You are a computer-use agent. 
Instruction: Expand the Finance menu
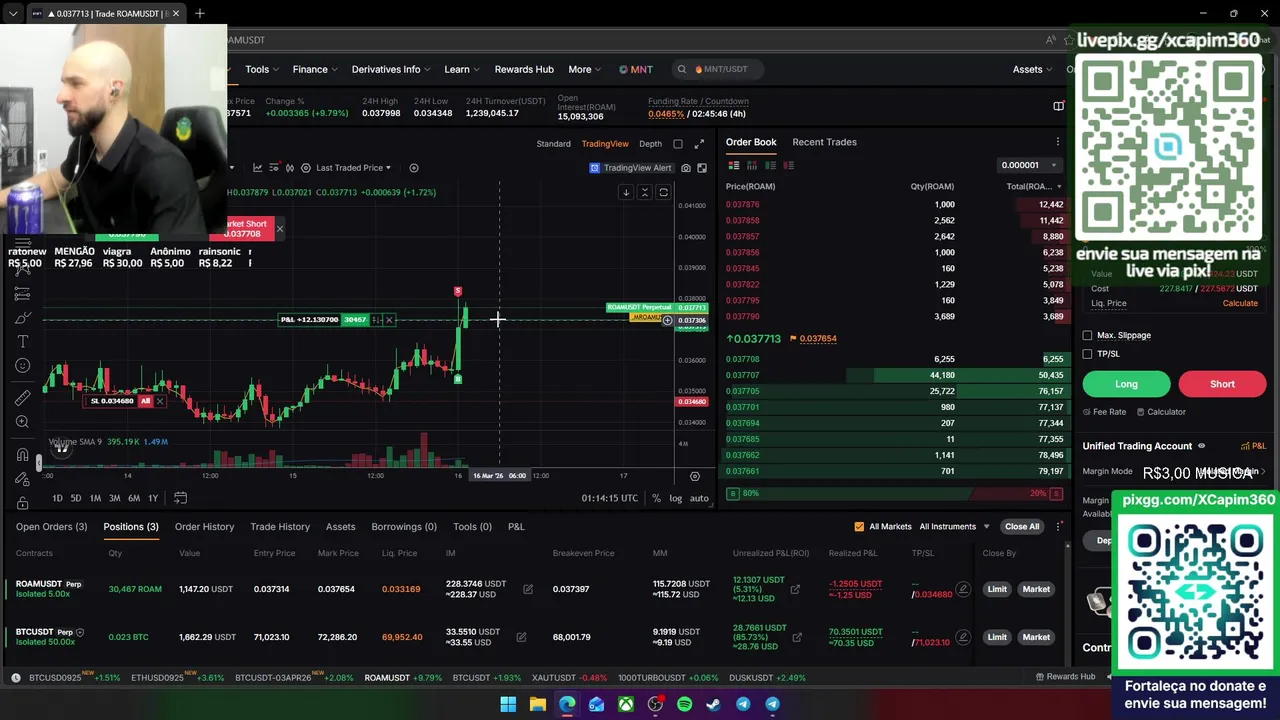pos(315,69)
